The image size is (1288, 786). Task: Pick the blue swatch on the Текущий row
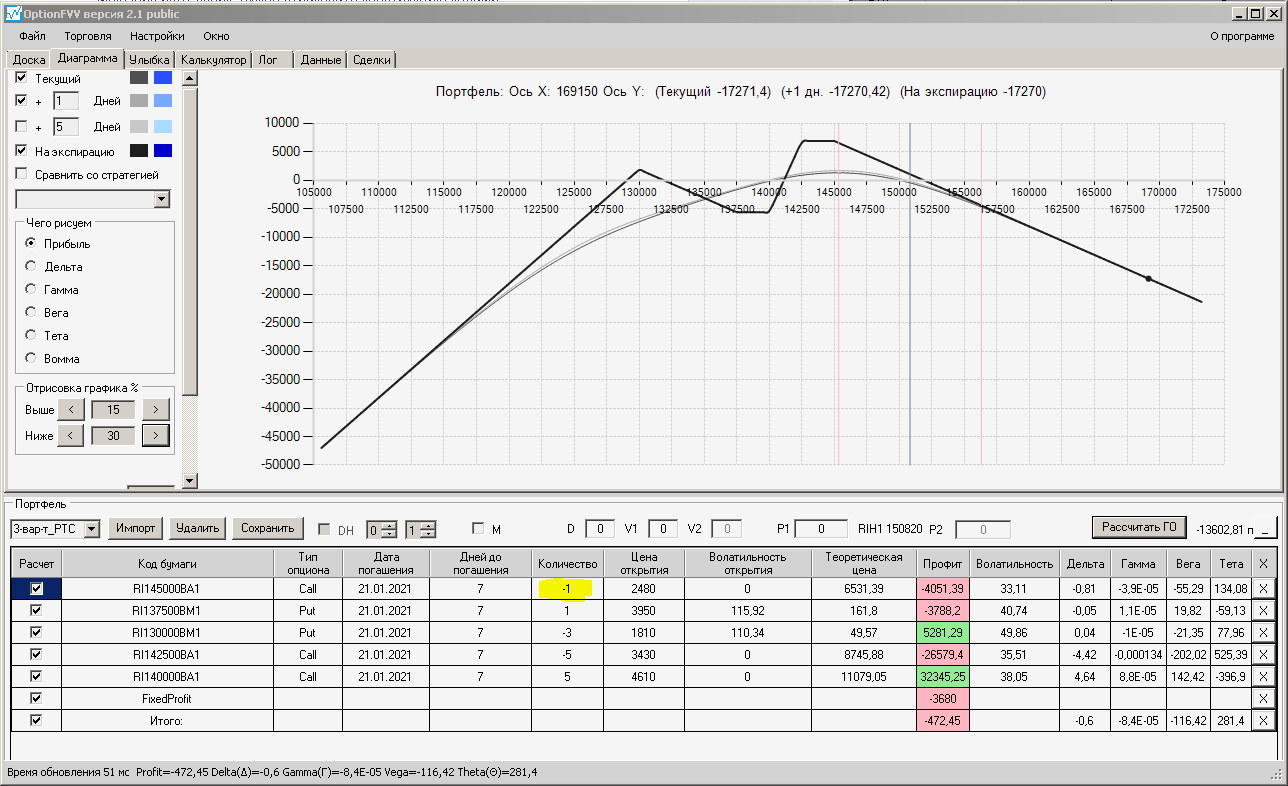click(163, 77)
